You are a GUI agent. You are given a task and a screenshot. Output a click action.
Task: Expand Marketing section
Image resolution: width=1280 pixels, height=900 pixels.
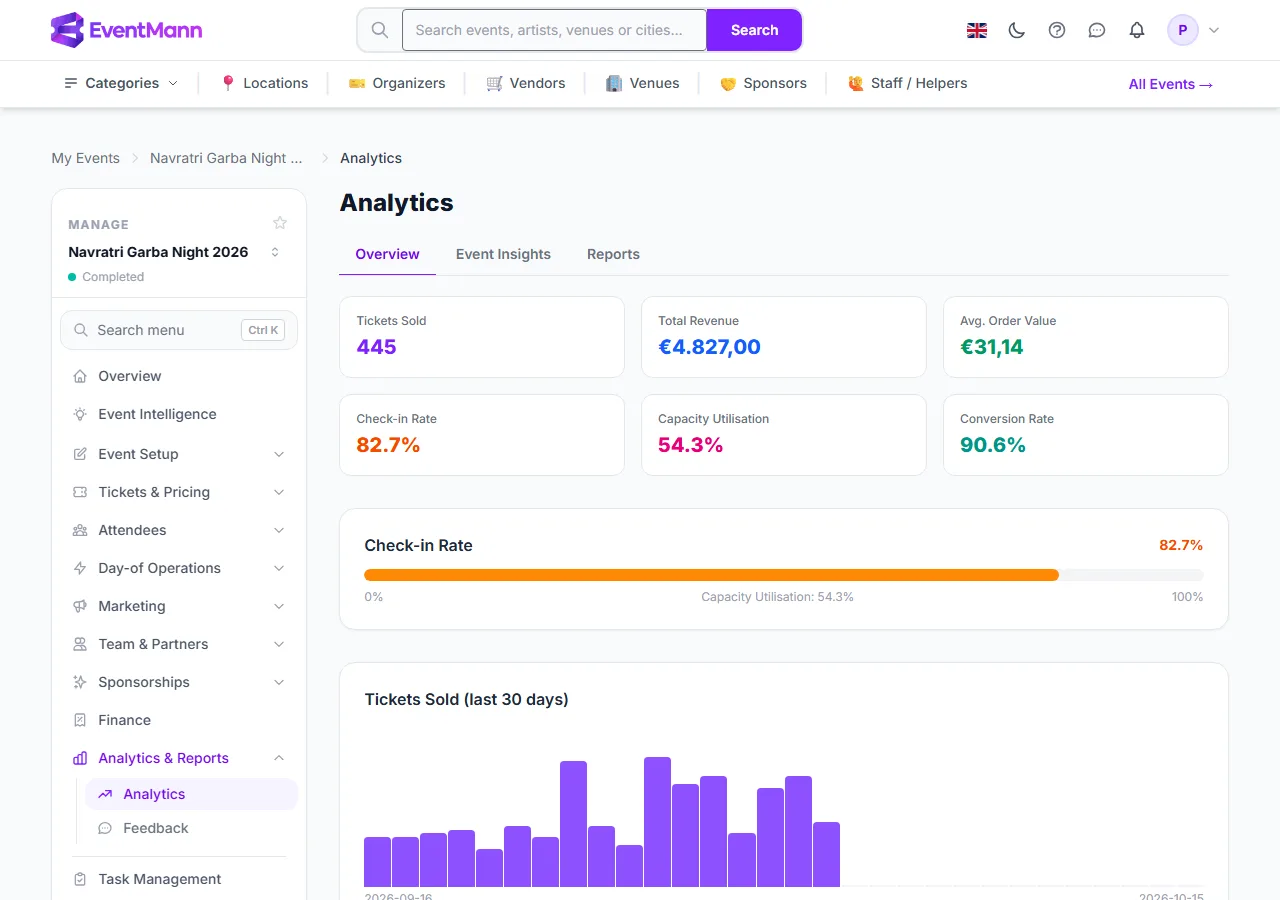tap(279, 606)
